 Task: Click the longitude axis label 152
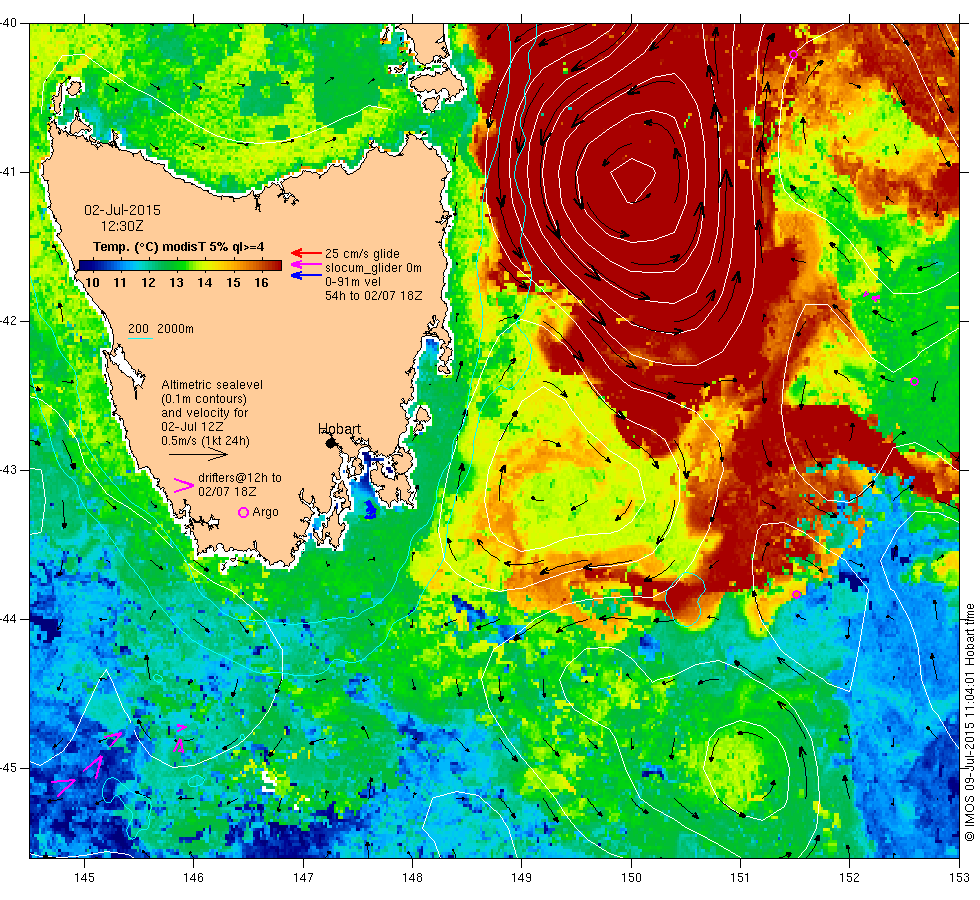tap(849, 878)
